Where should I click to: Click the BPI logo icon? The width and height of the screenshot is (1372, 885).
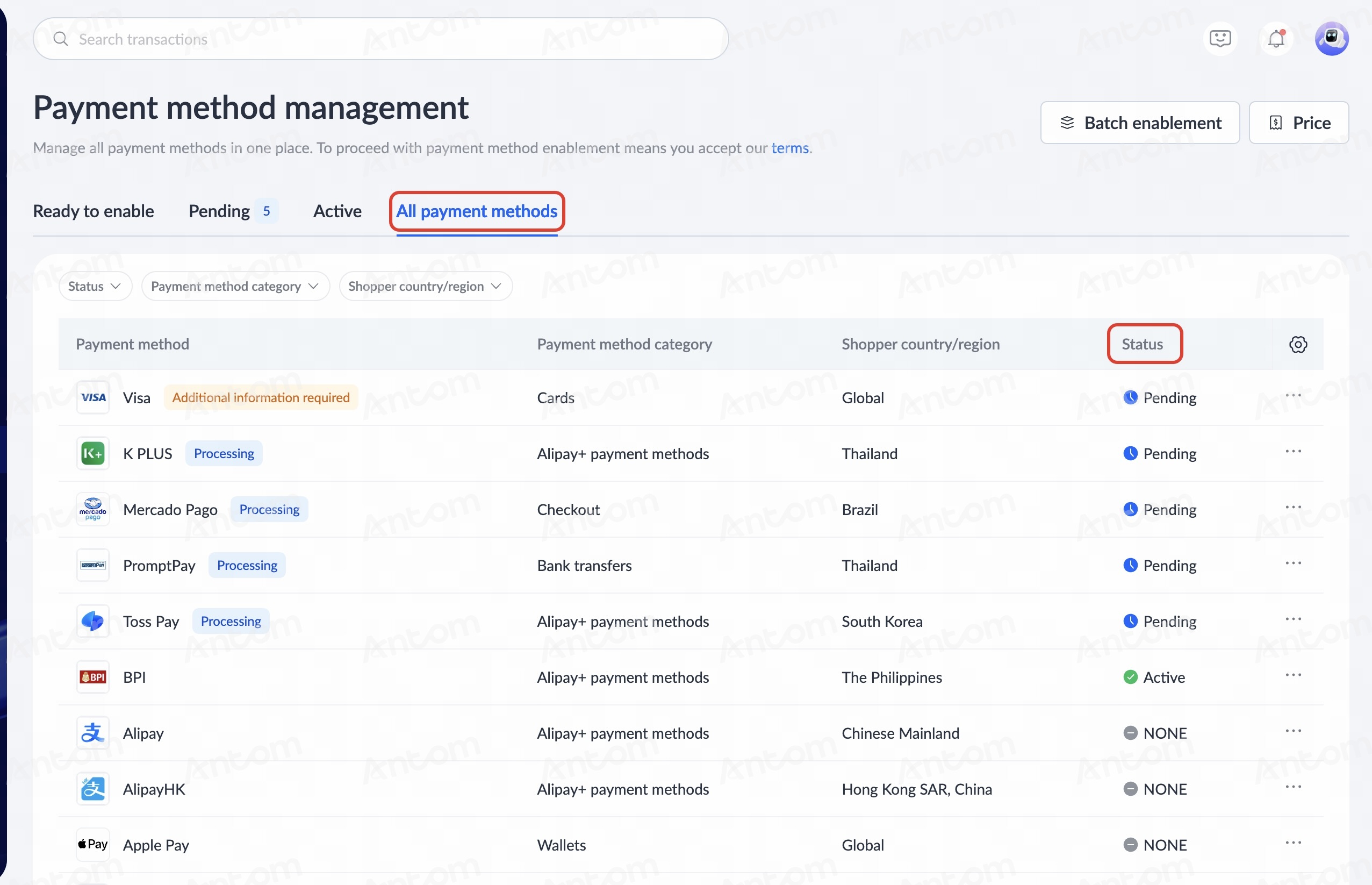tap(93, 677)
